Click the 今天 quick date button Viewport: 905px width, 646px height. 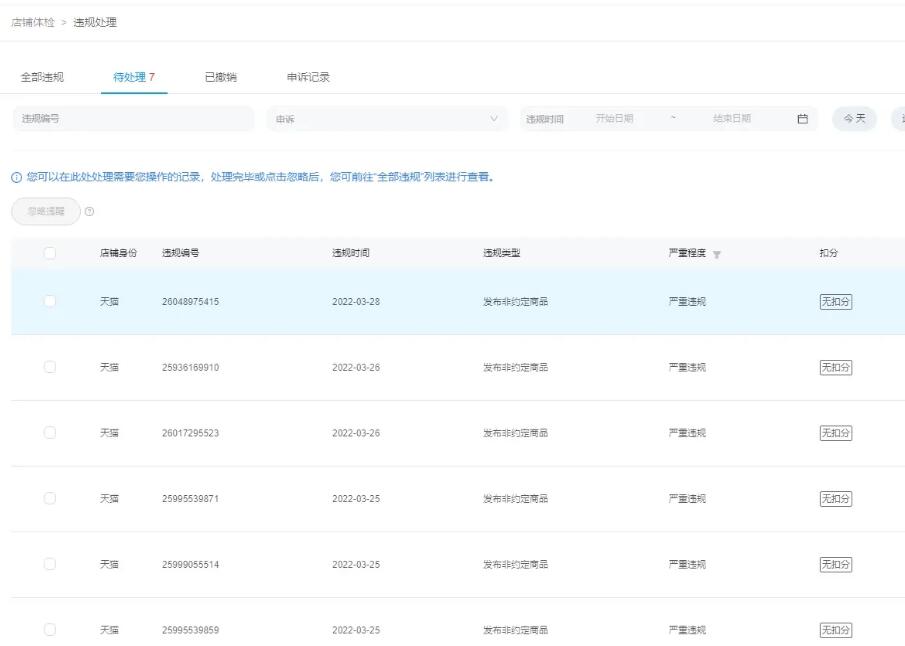pyautogui.click(x=854, y=119)
